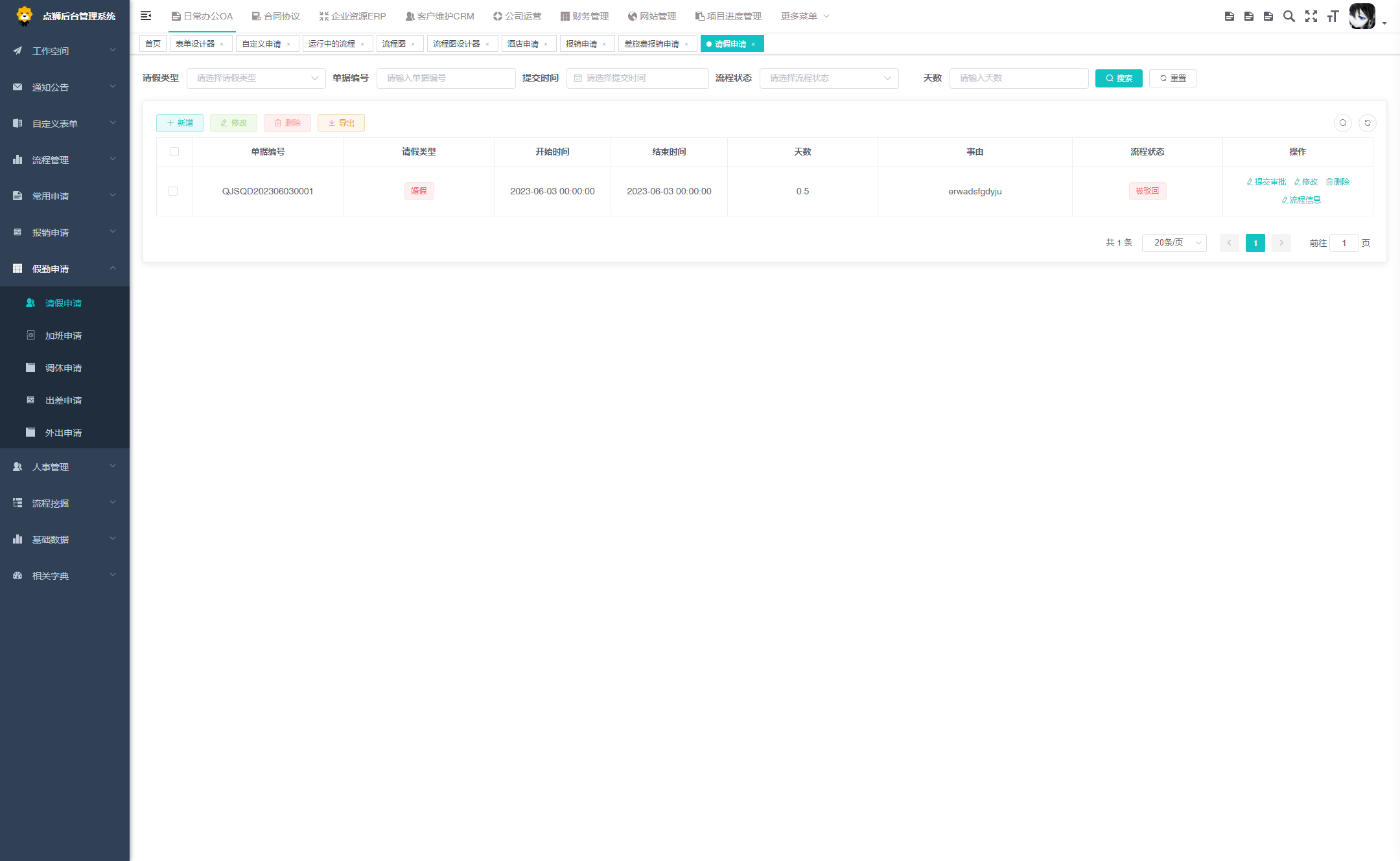Open the 流程状态 filter dropdown
This screenshot has width=1400, height=861.
[828, 78]
